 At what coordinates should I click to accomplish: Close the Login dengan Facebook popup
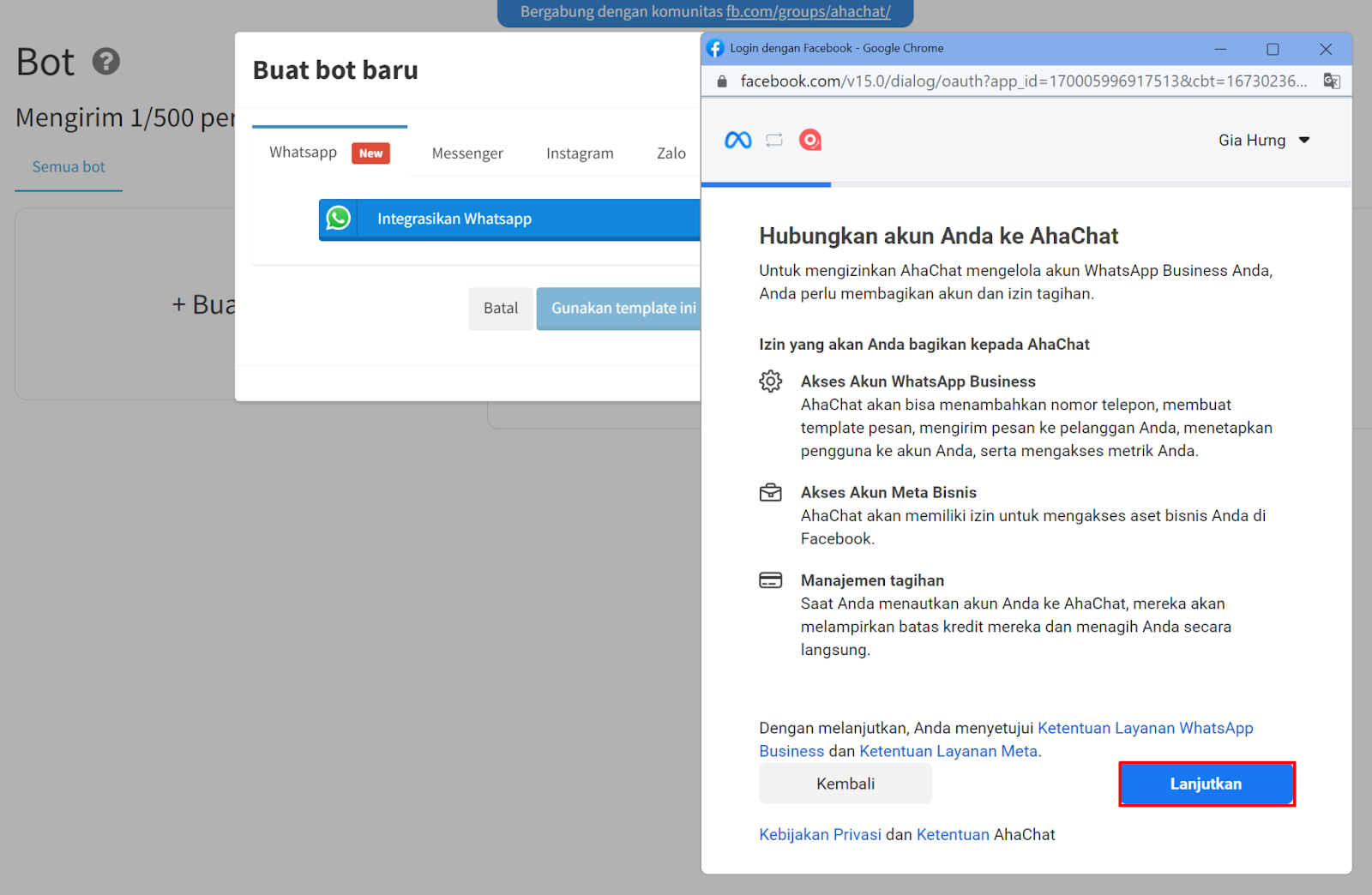(1326, 49)
